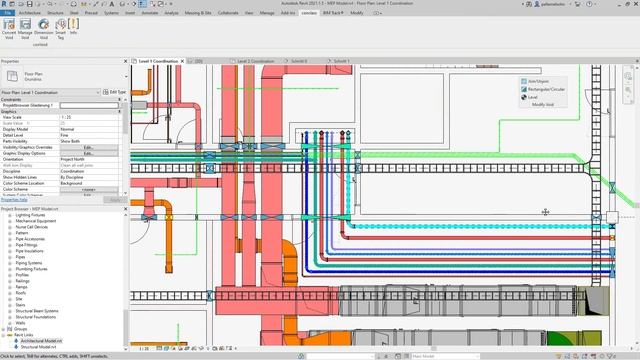Expand the Pipes family node
Viewport: 640px width, 360px height.
pos(10,257)
